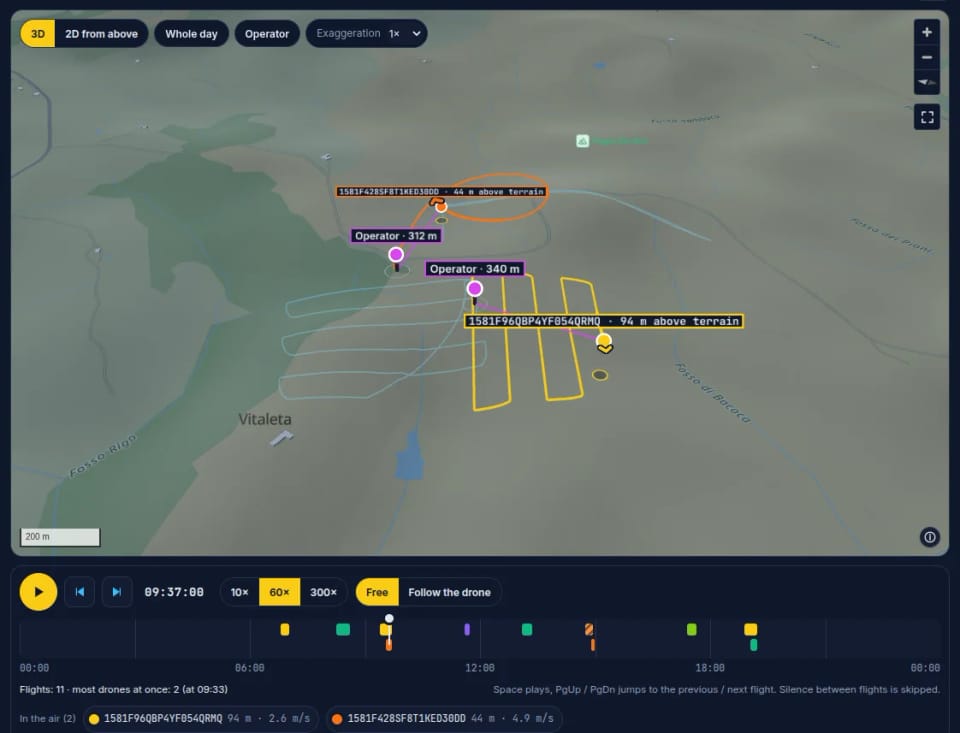The width and height of the screenshot is (960, 733).
Task: Start playback with the yellow play button
Action: pos(39,592)
